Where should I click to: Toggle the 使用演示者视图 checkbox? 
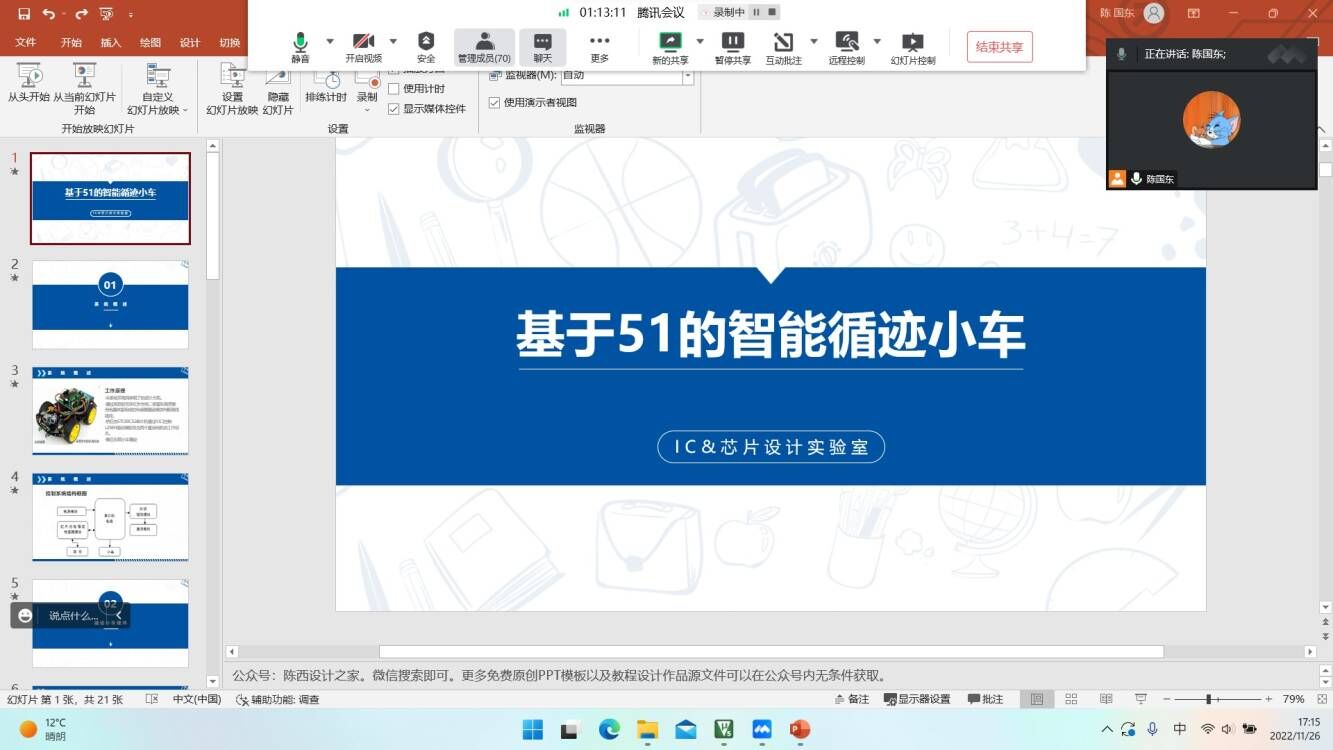click(494, 103)
